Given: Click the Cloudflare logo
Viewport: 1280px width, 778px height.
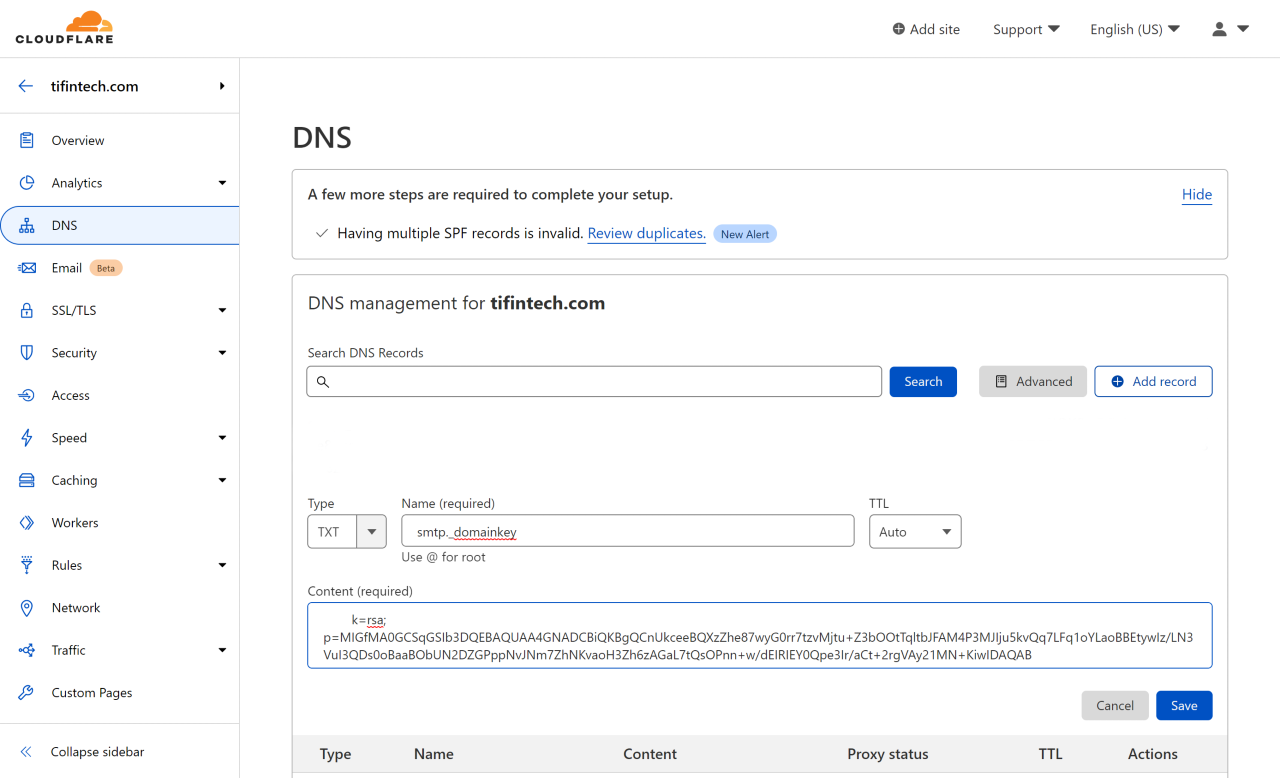Looking at the screenshot, I should coord(64,28).
